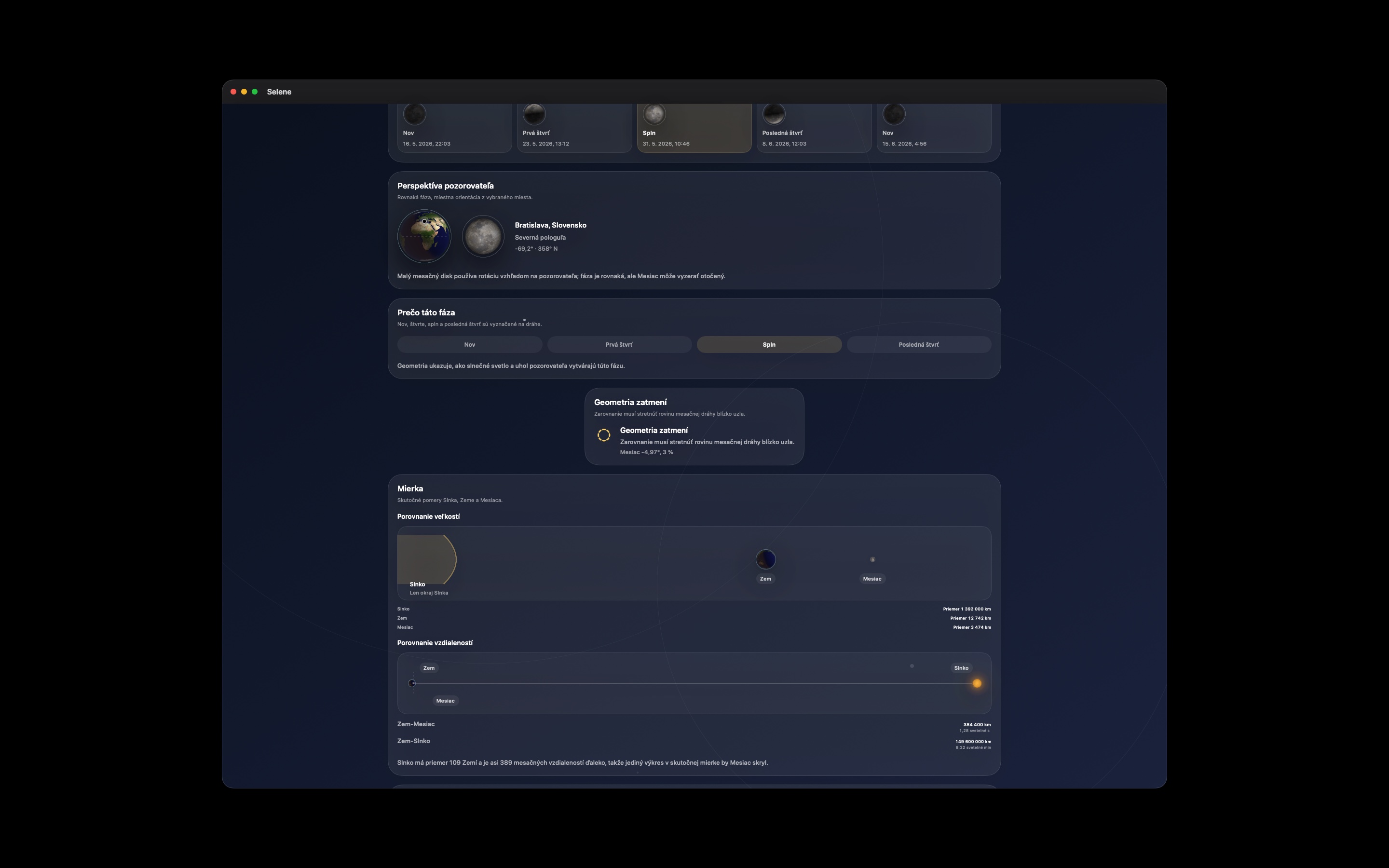The width and height of the screenshot is (1389, 868).
Task: Click the small Mesiac dot in size comparison
Action: (x=872, y=559)
